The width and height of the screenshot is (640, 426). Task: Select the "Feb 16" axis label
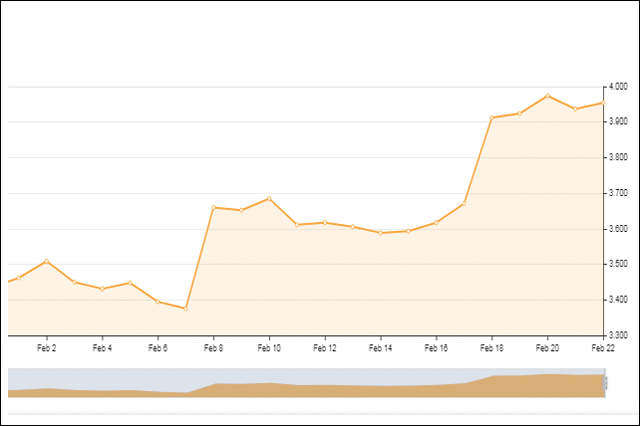click(436, 348)
